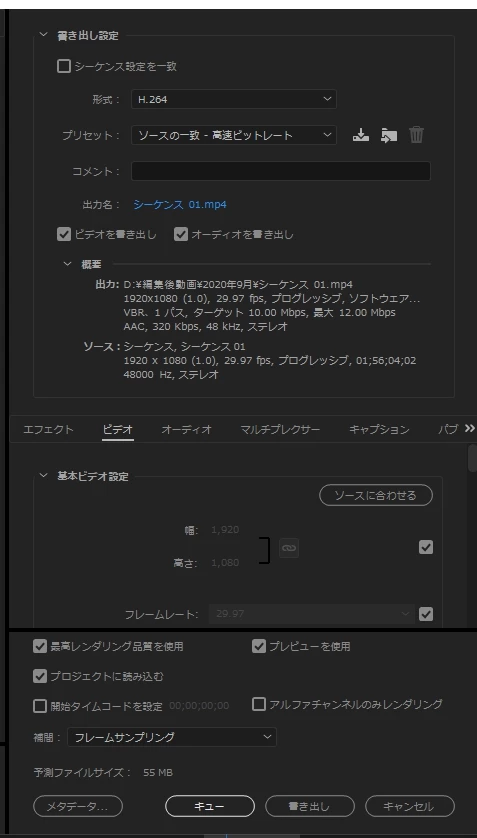Open output name link シーケンス 01.mp4

180,204
